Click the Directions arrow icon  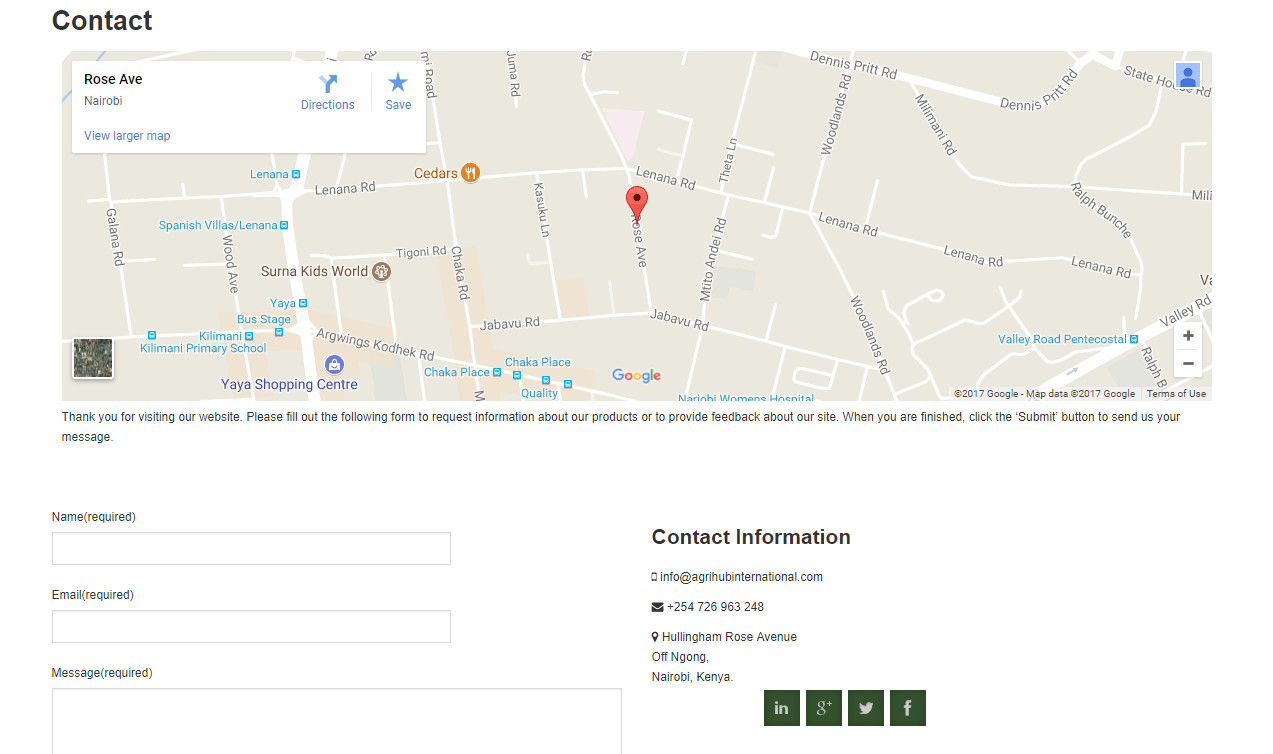[328, 84]
